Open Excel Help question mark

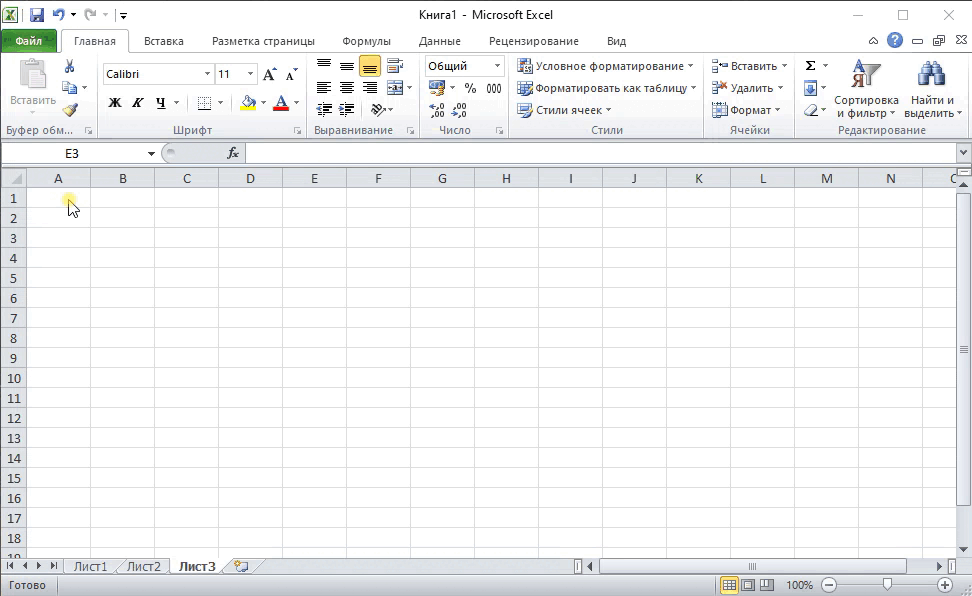tap(895, 40)
